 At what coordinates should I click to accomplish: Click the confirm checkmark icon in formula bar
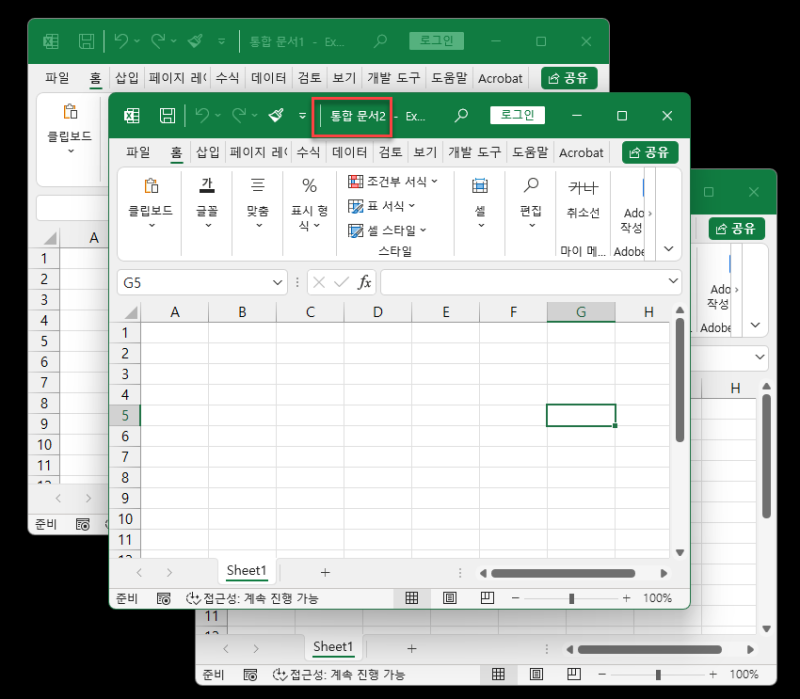(x=341, y=282)
